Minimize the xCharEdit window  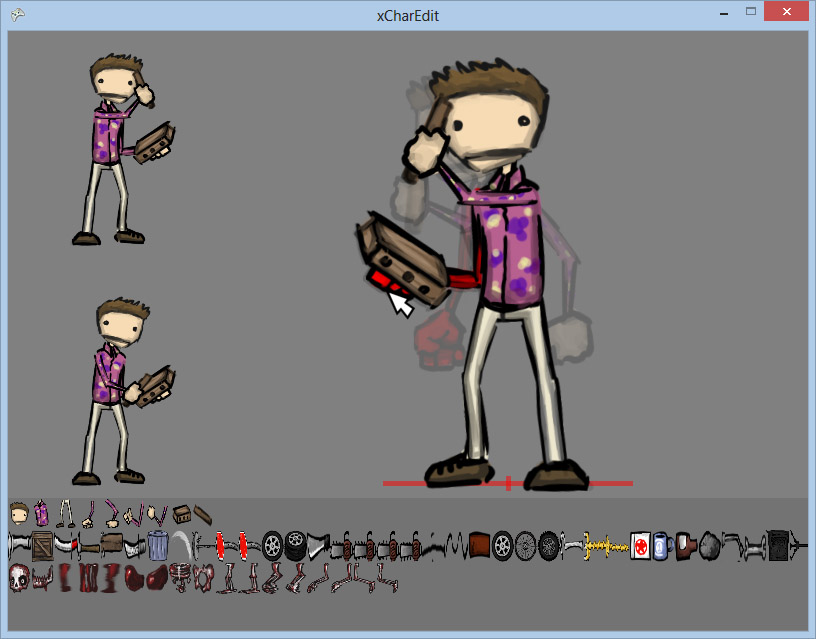(x=723, y=12)
